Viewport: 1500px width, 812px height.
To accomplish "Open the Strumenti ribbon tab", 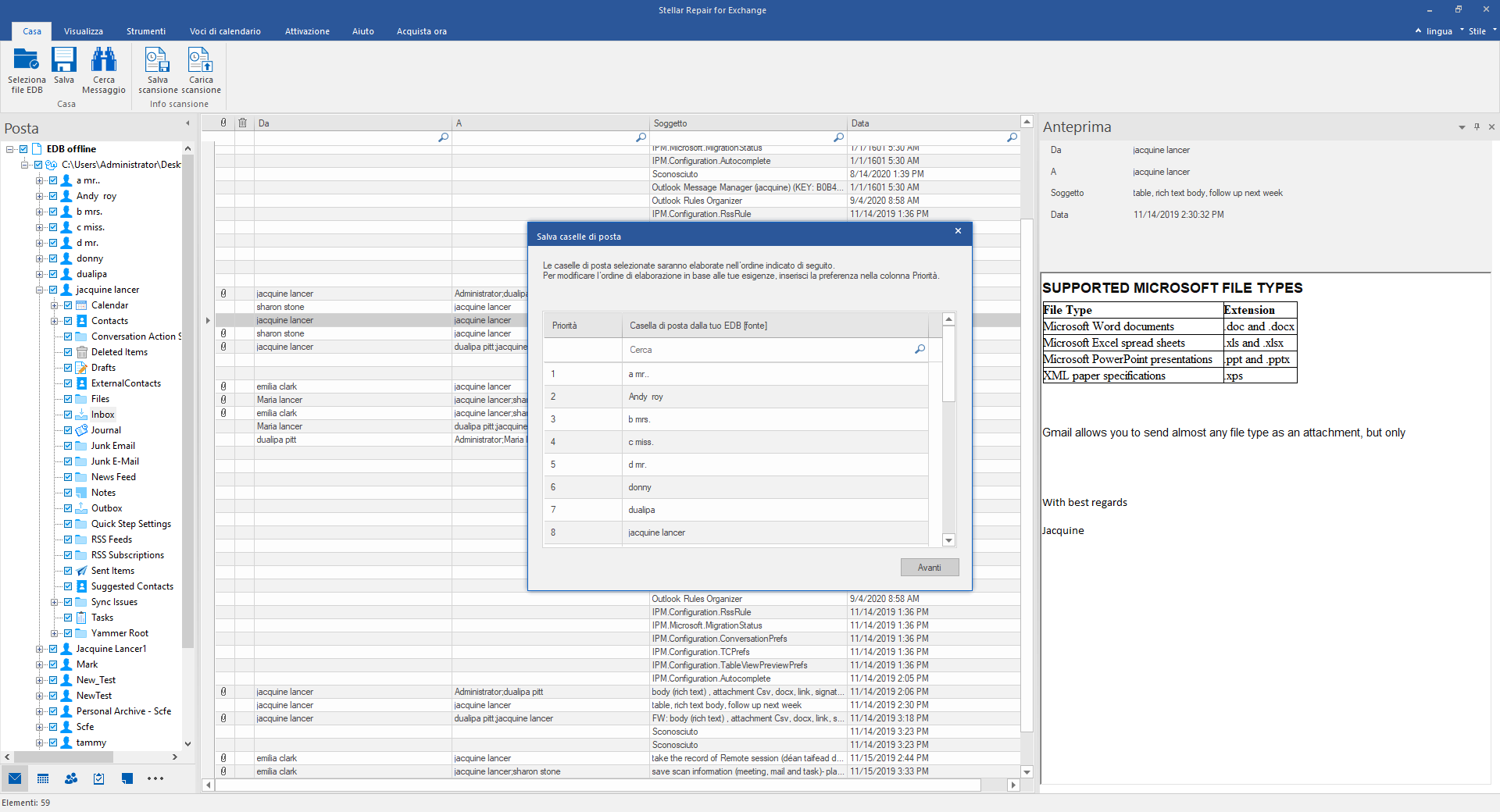I will point(146,31).
